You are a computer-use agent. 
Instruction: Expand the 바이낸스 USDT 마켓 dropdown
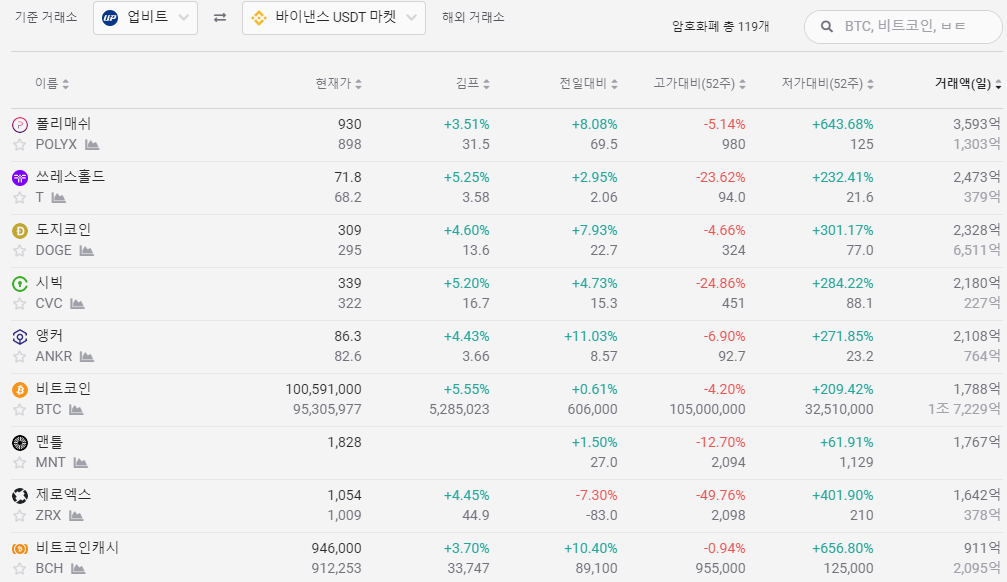(333, 18)
